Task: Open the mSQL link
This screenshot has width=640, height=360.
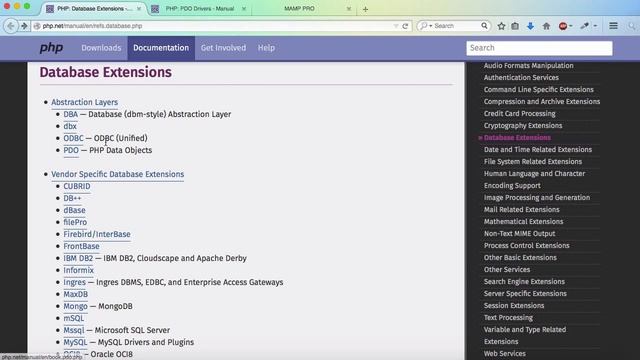Action: tap(73, 318)
